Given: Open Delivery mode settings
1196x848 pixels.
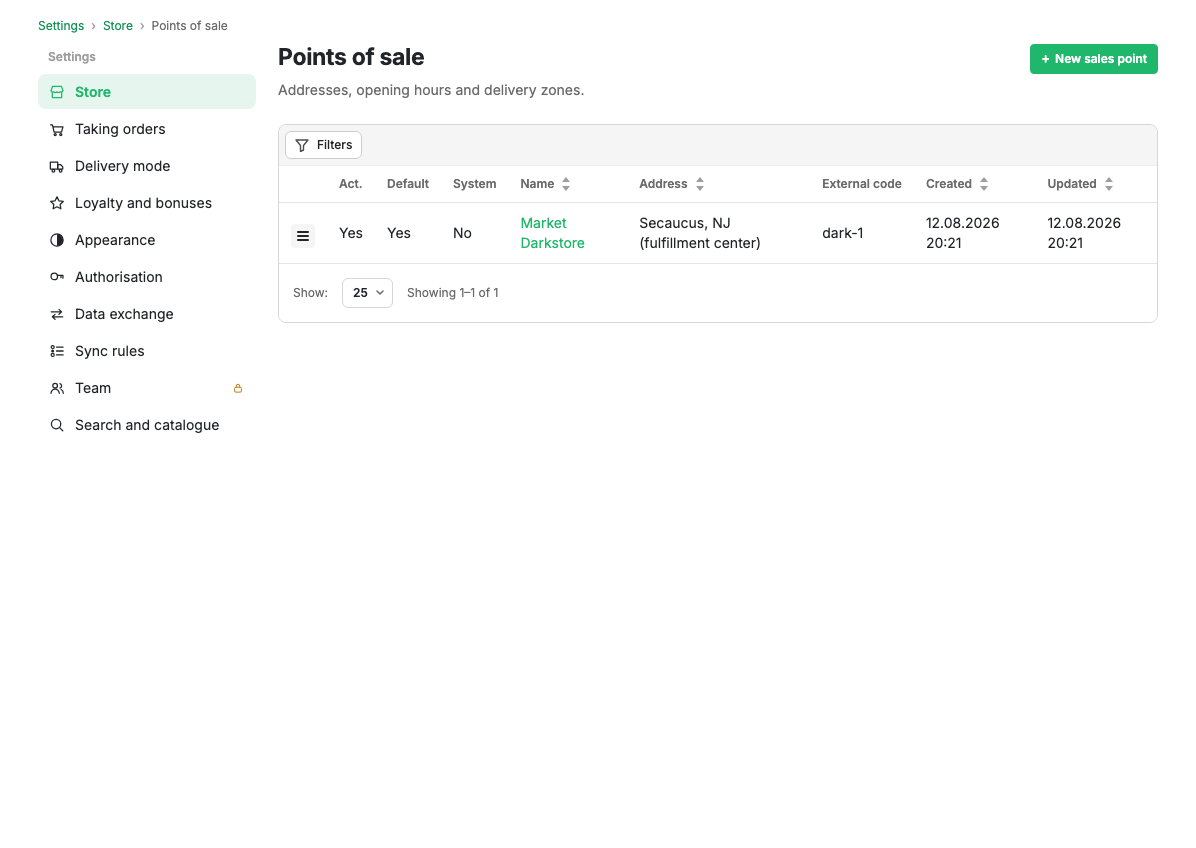Looking at the screenshot, I should (147, 166).
